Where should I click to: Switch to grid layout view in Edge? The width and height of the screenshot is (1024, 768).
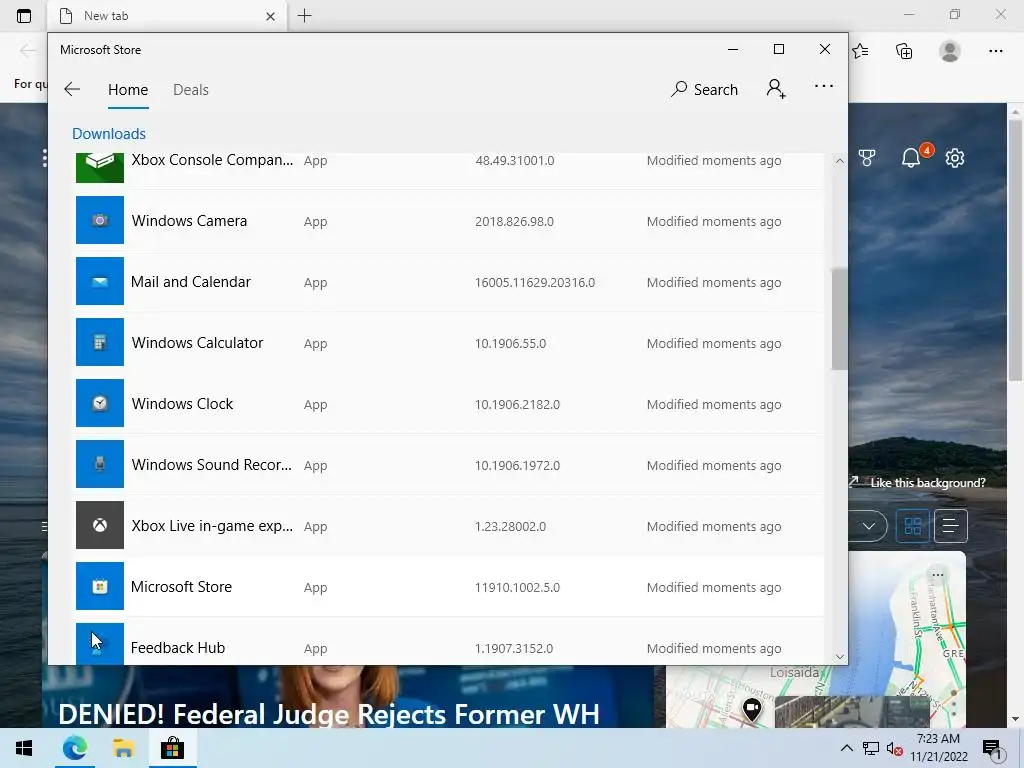pyautogui.click(x=912, y=526)
